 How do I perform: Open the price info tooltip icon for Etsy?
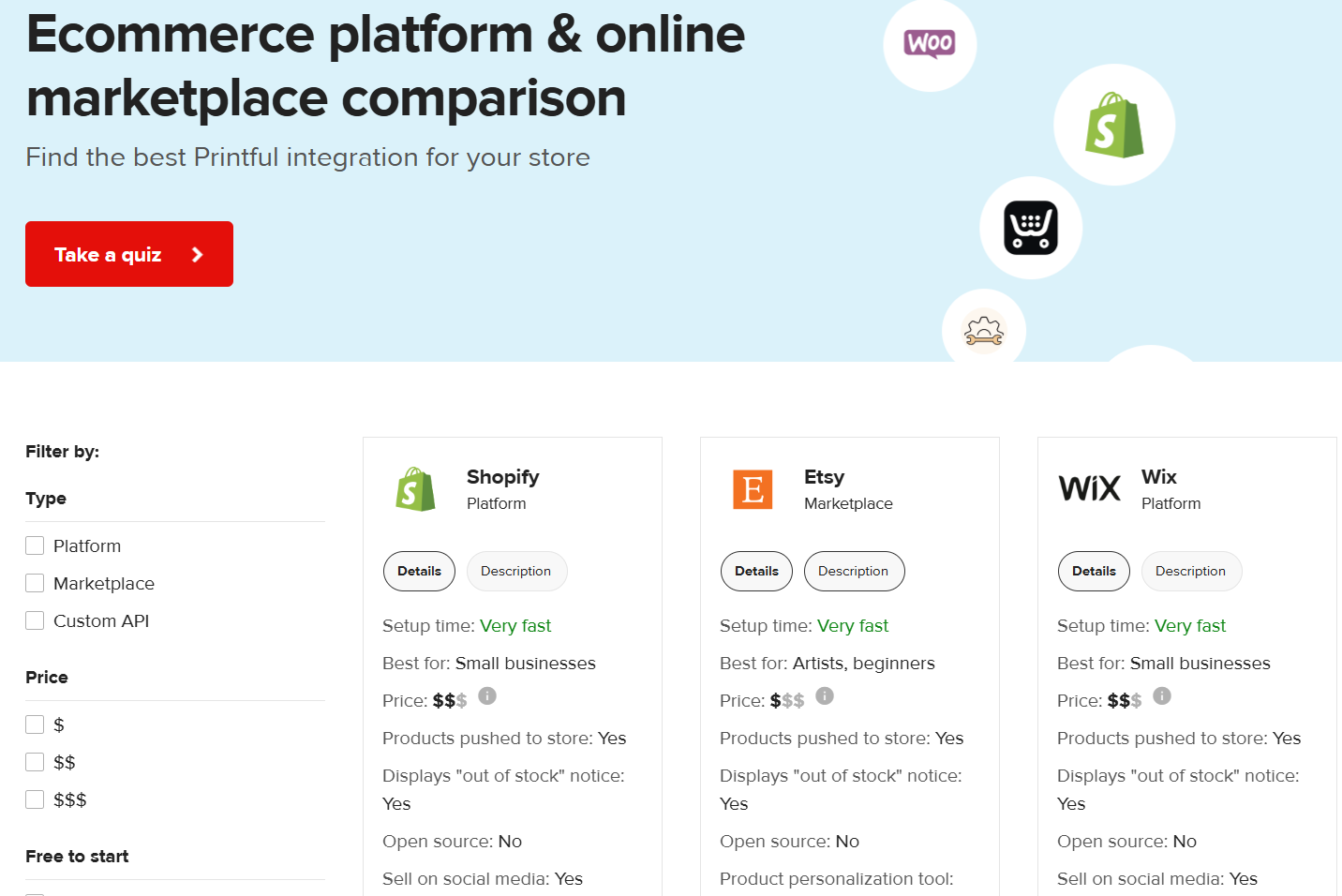click(x=824, y=695)
